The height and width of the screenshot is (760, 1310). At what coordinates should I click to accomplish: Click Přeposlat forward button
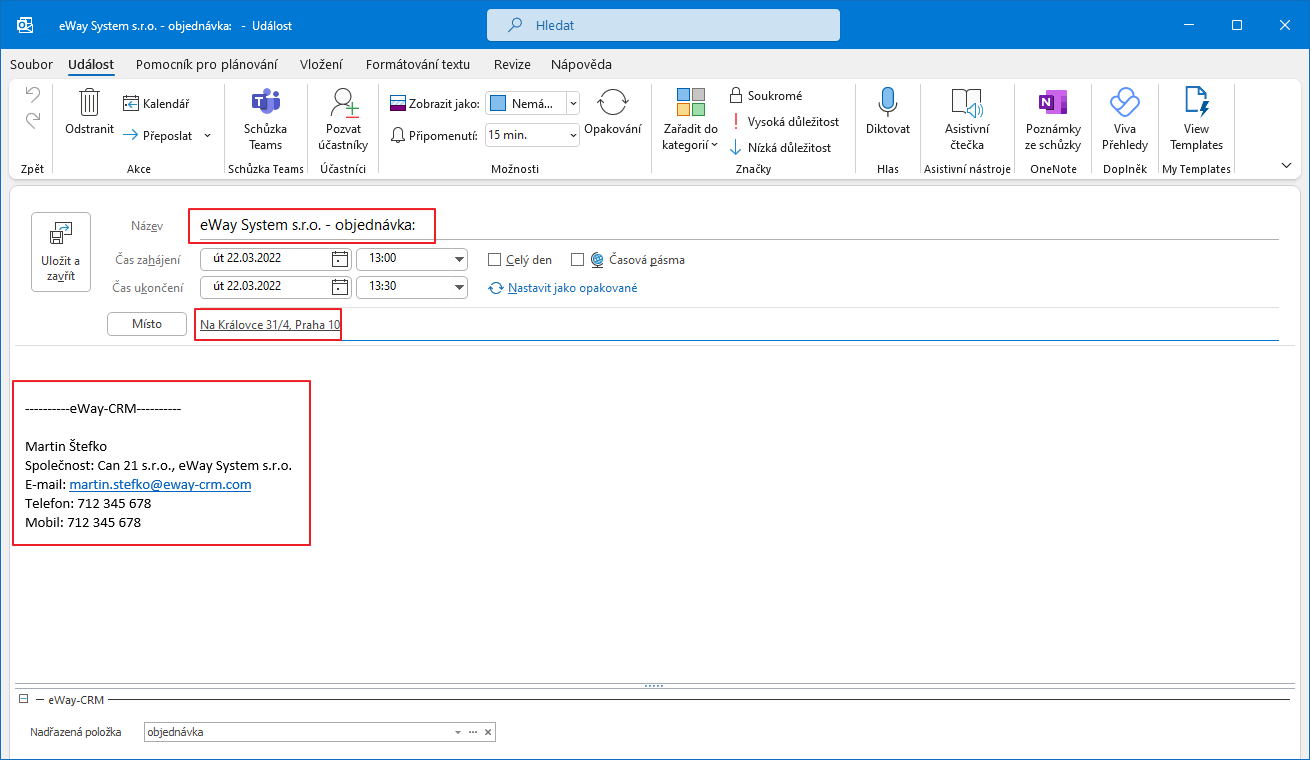(158, 135)
